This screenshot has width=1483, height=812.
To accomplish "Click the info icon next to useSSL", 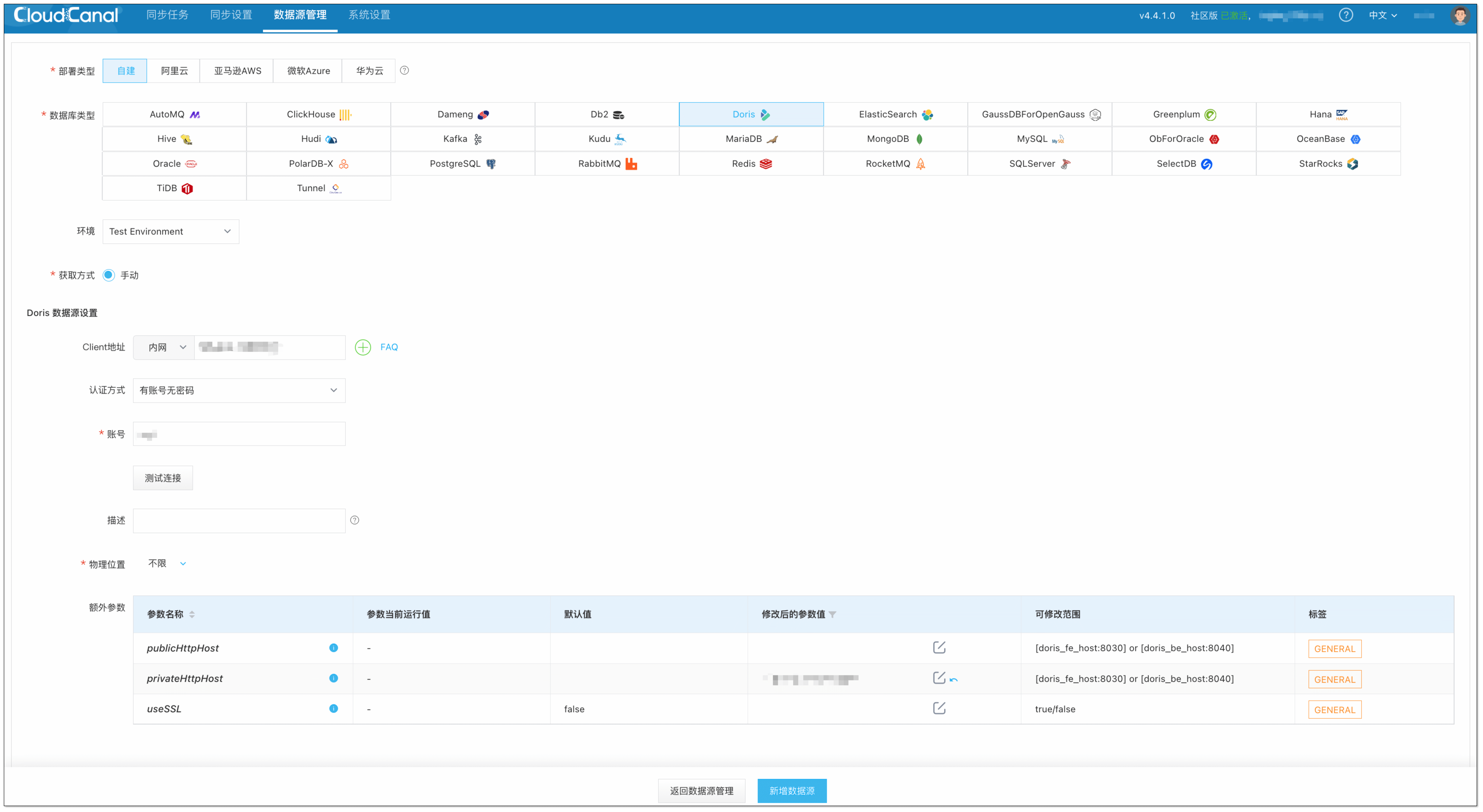I will point(333,708).
